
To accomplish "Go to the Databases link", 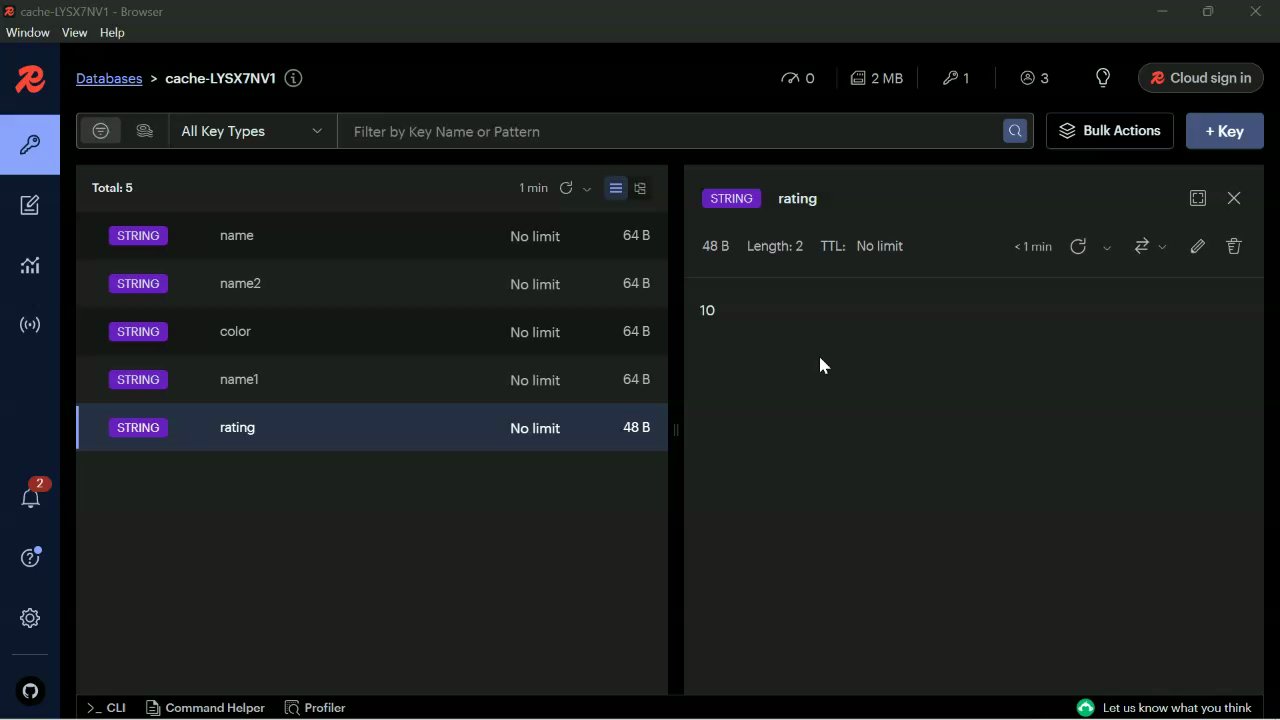I will click(109, 78).
